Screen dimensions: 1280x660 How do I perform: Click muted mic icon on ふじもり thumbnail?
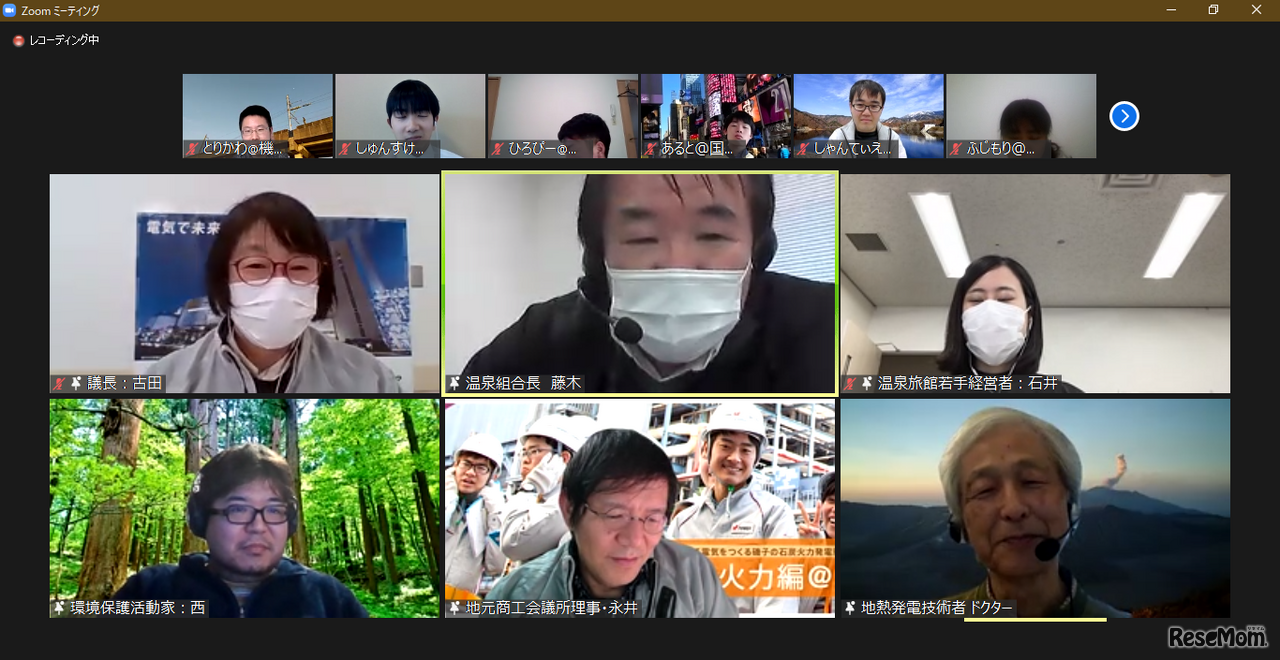click(x=956, y=149)
